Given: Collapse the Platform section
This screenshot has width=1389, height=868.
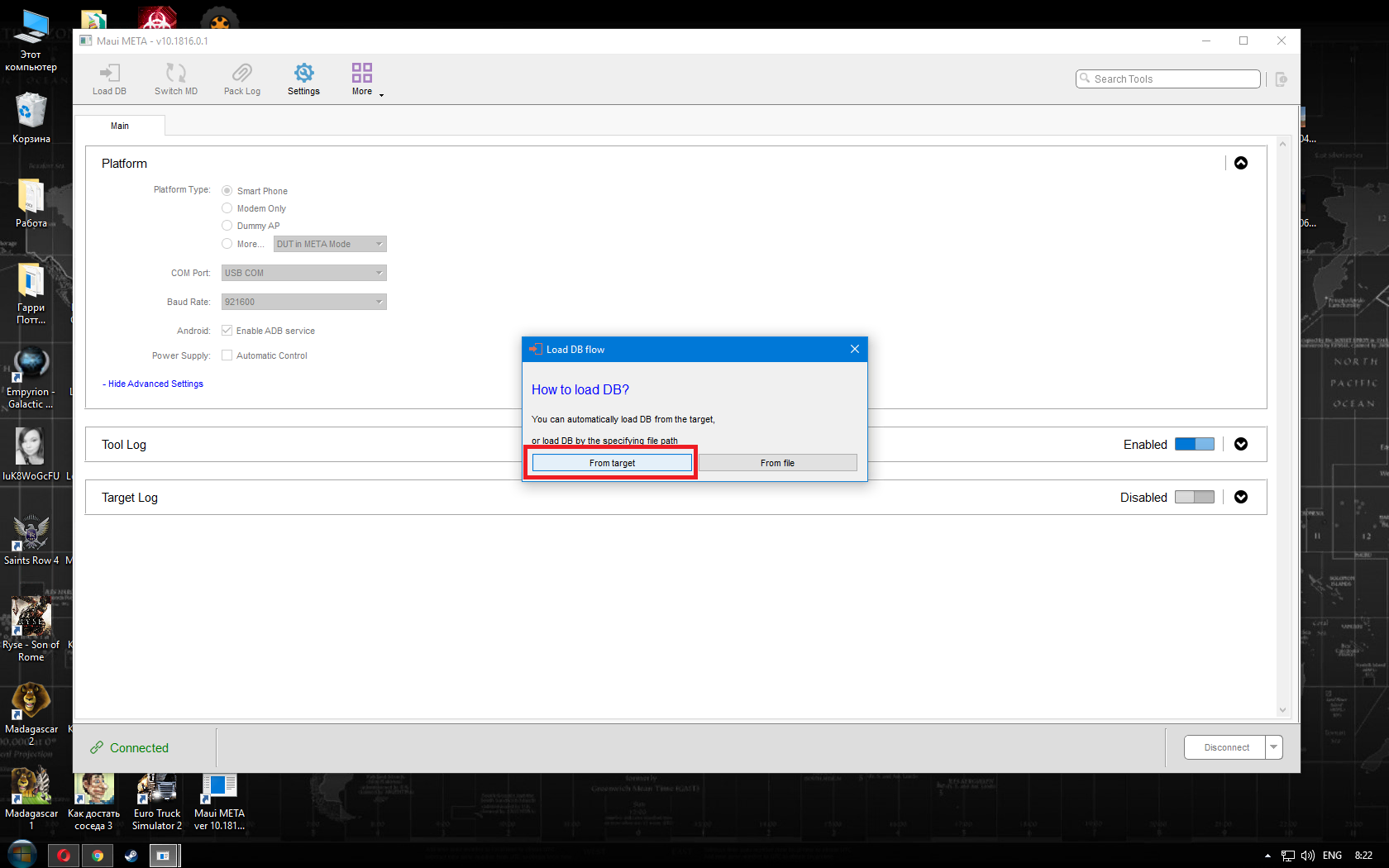Looking at the screenshot, I should [1241, 163].
